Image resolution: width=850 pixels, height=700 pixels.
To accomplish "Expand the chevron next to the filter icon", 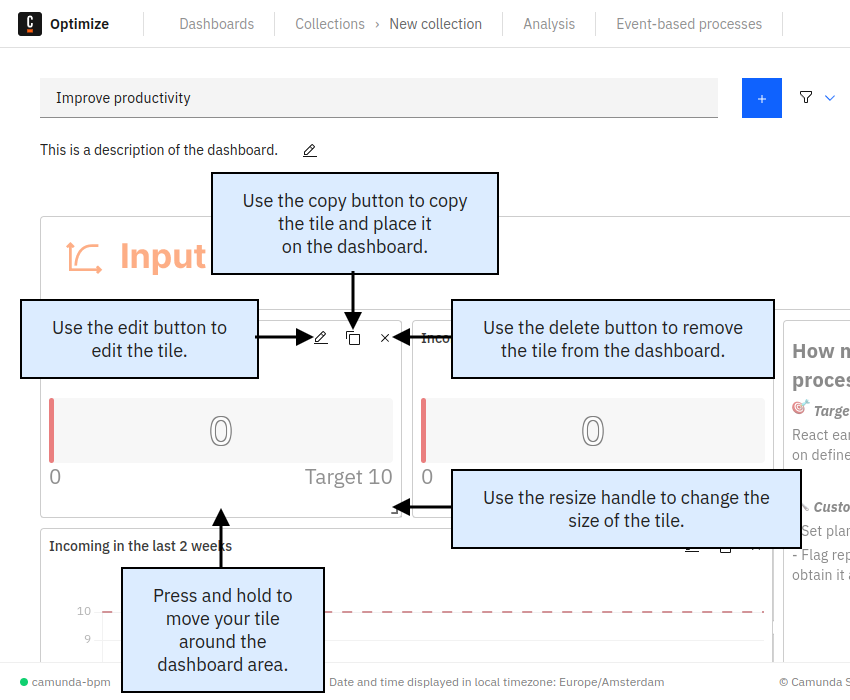I will click(x=830, y=97).
